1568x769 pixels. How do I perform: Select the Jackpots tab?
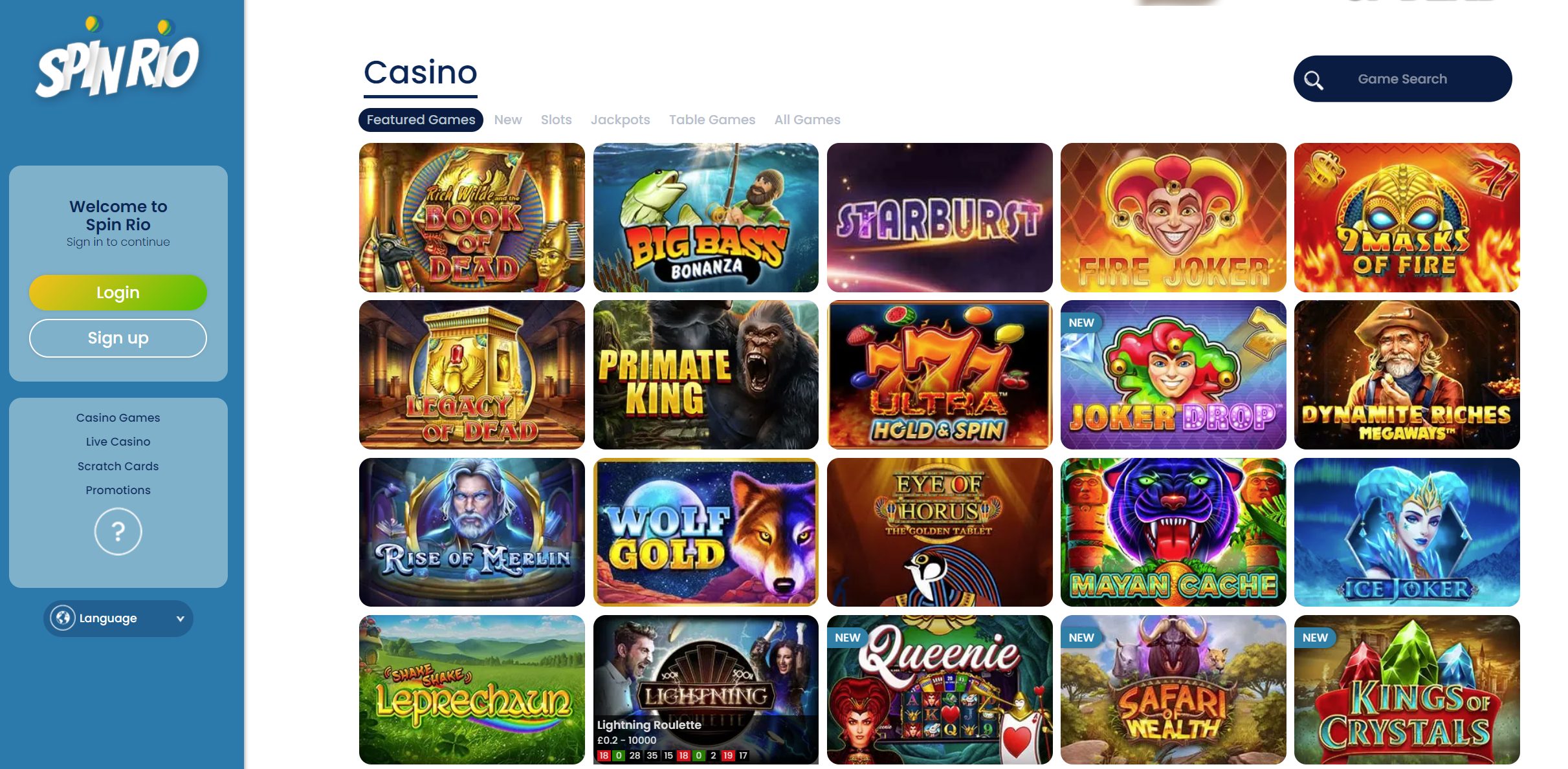click(620, 120)
